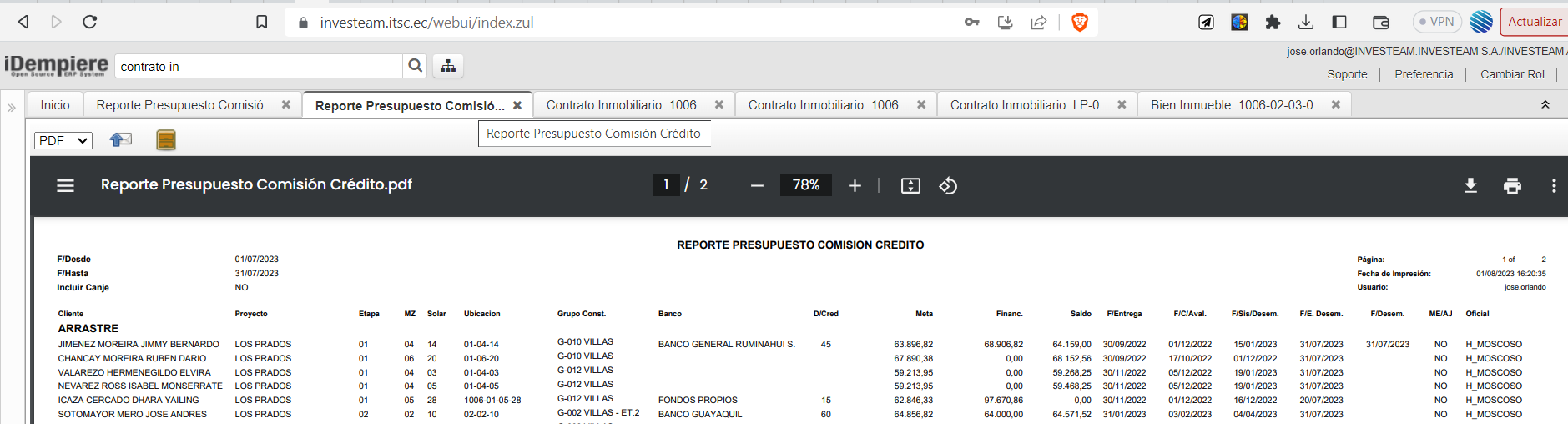Click the archive report icon
Screen dimensions: 1568x424
point(166,140)
